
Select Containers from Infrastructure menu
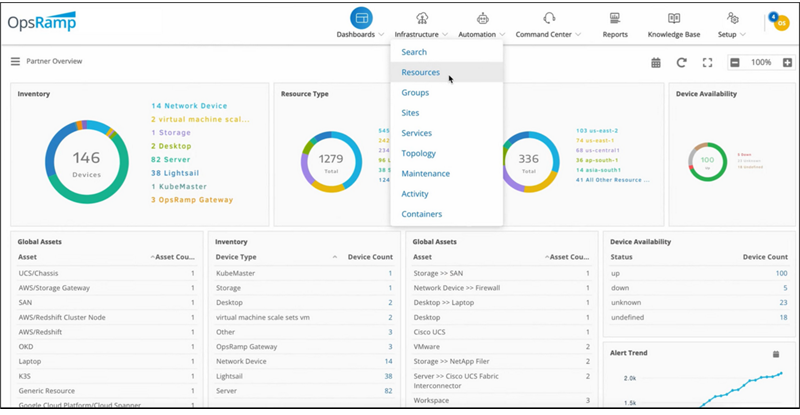click(446, 214)
